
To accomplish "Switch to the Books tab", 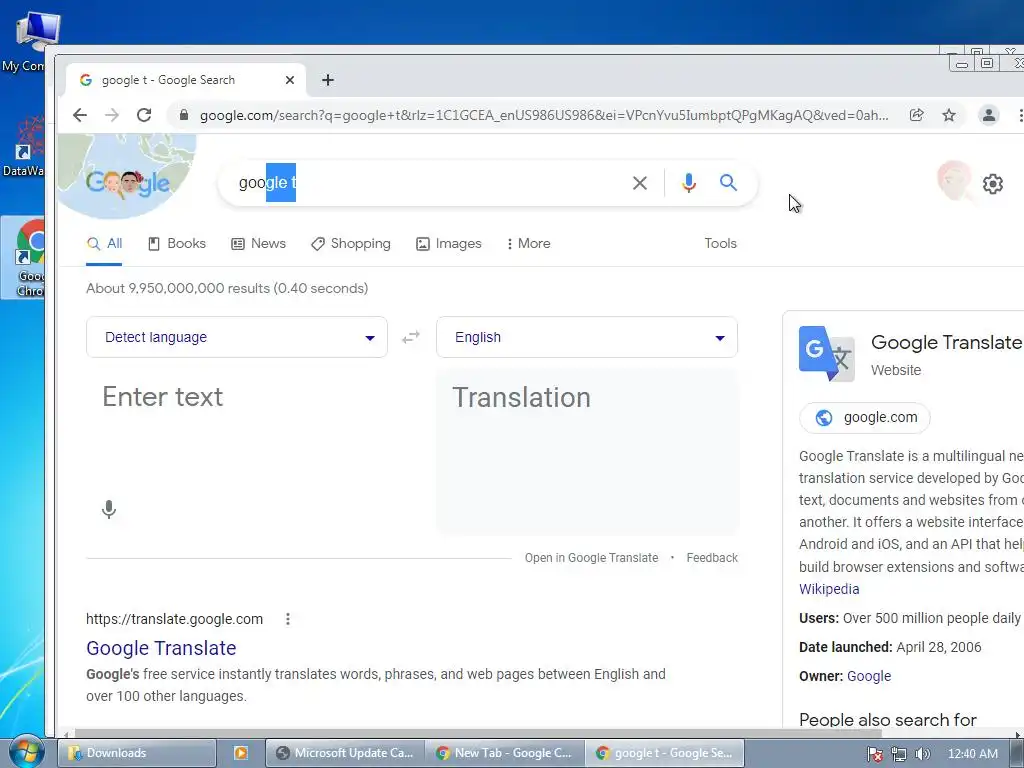I will (x=177, y=244).
